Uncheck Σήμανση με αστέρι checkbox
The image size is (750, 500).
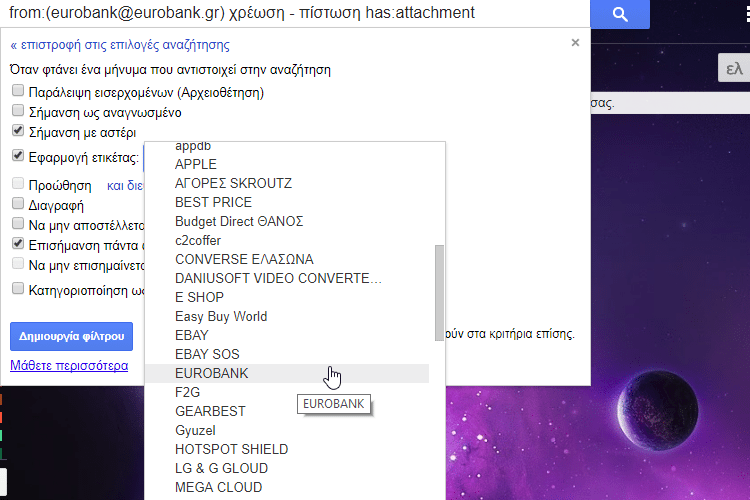(18, 131)
